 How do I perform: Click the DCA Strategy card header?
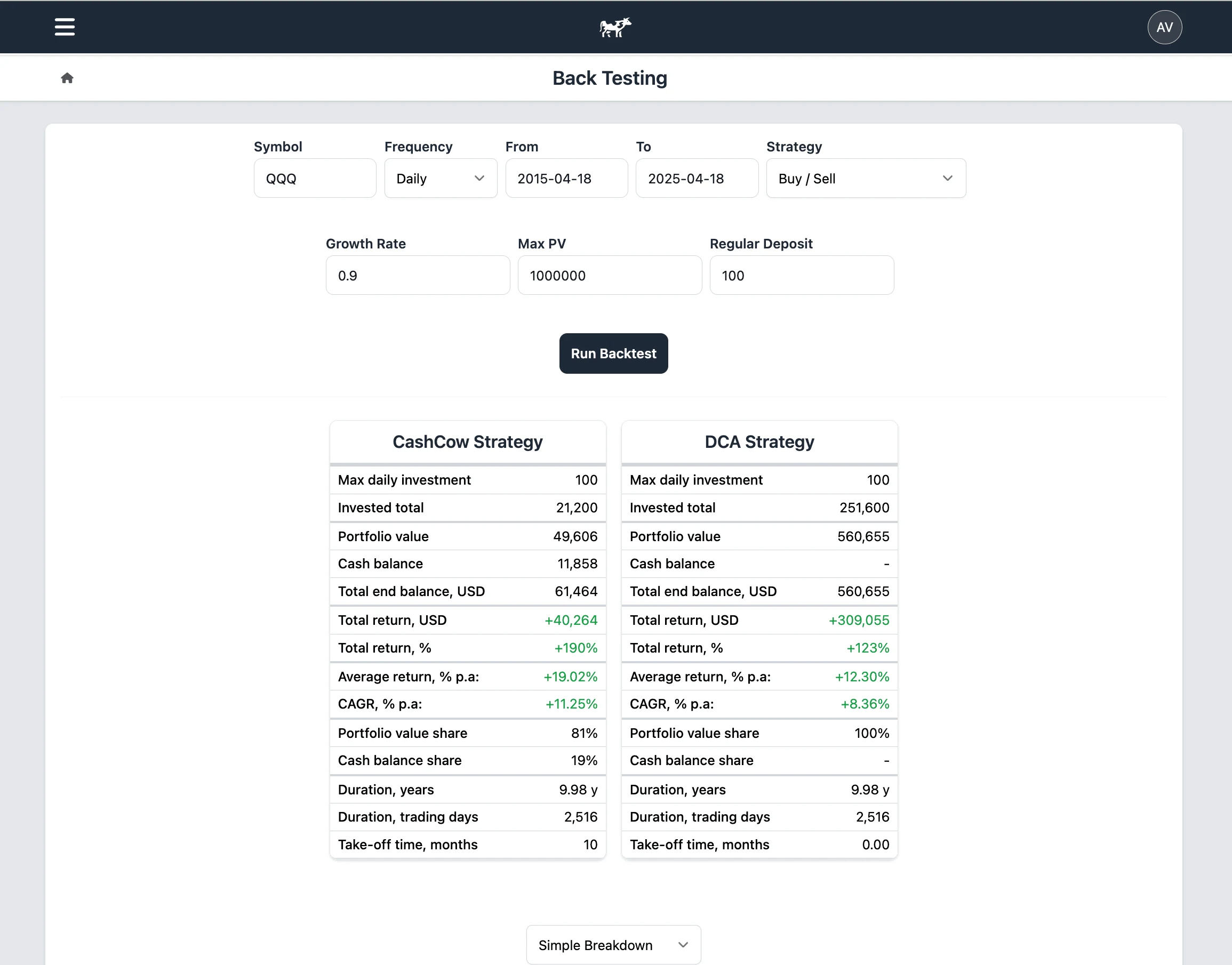759,442
